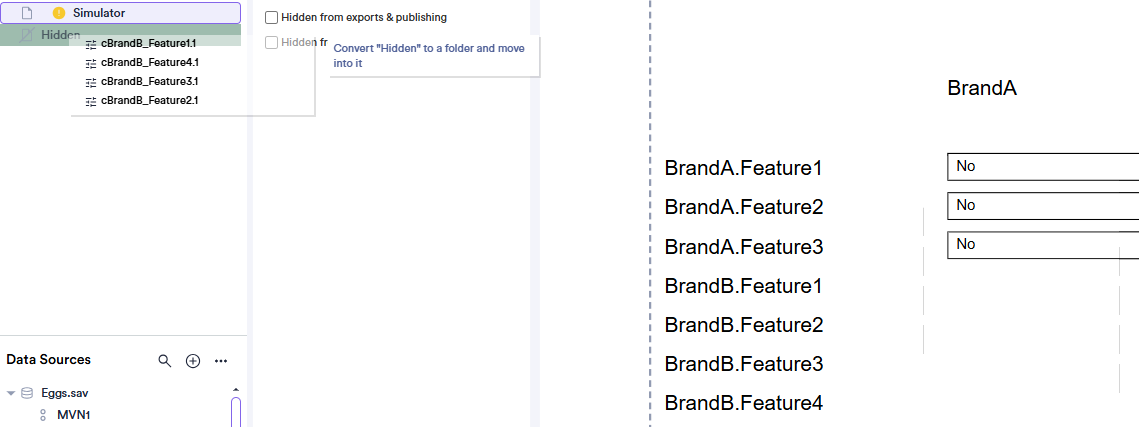The height and width of the screenshot is (427, 1139).
Task: Click the Simulator page document icon
Action: (27, 13)
